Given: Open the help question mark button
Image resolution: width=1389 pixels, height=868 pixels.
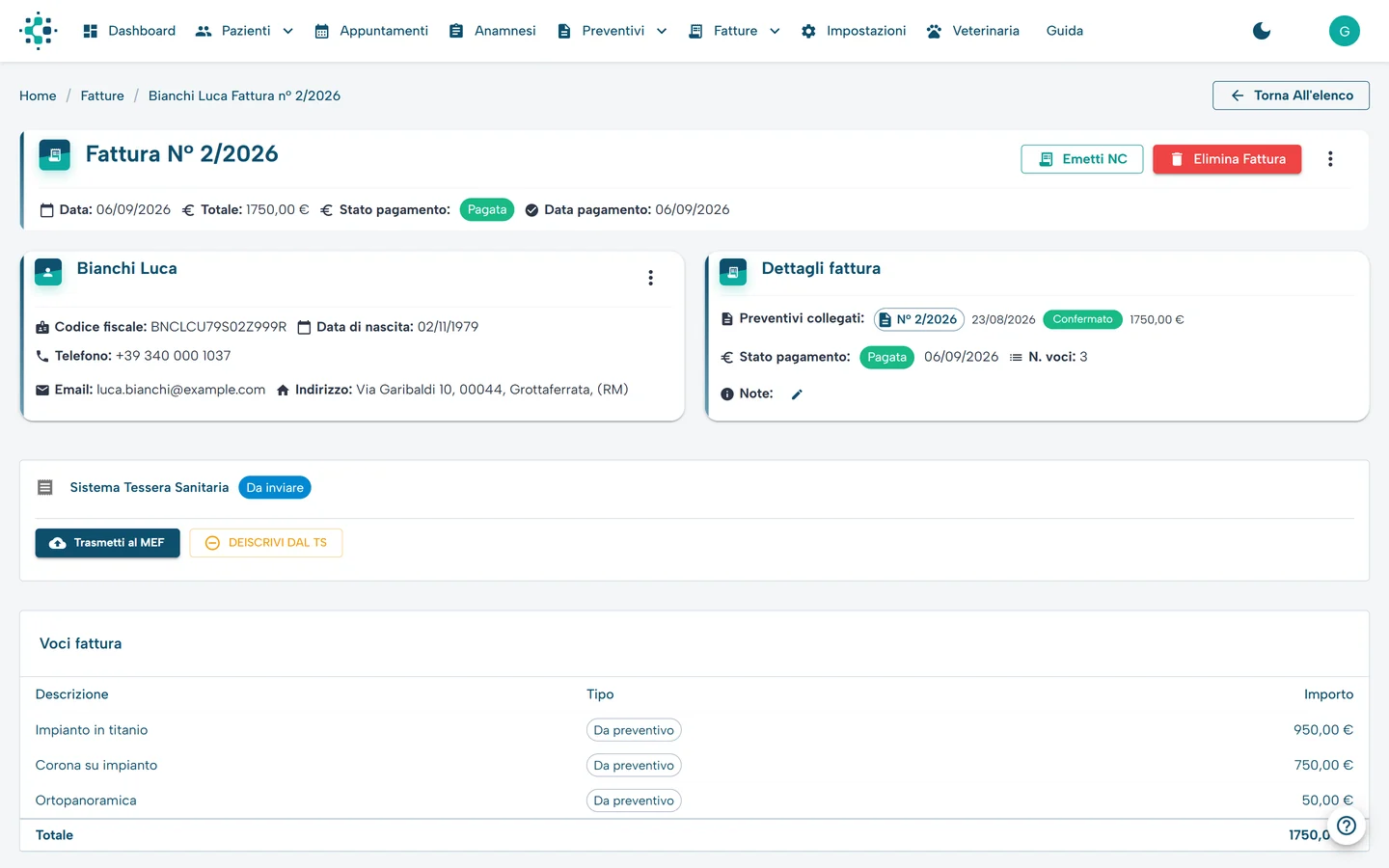Looking at the screenshot, I should pos(1347,826).
